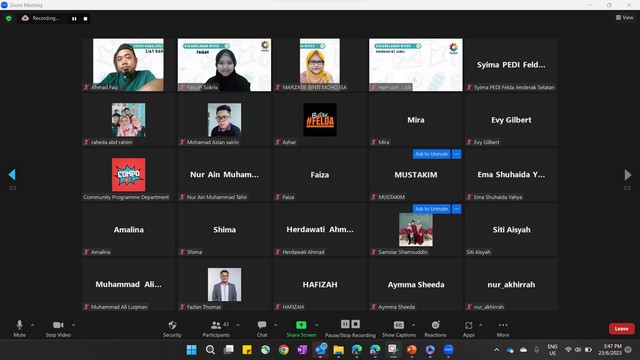Image resolution: width=640 pixels, height=360 pixels.
Task: Open the Security shield icon
Action: pyautogui.click(x=172, y=325)
